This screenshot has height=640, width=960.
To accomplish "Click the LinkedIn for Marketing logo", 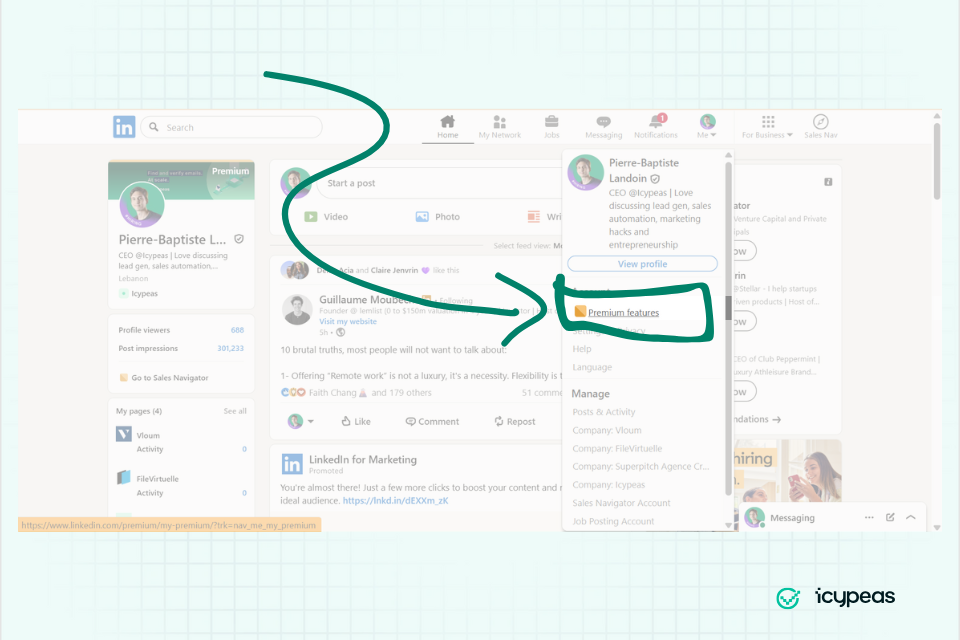I will tap(292, 464).
